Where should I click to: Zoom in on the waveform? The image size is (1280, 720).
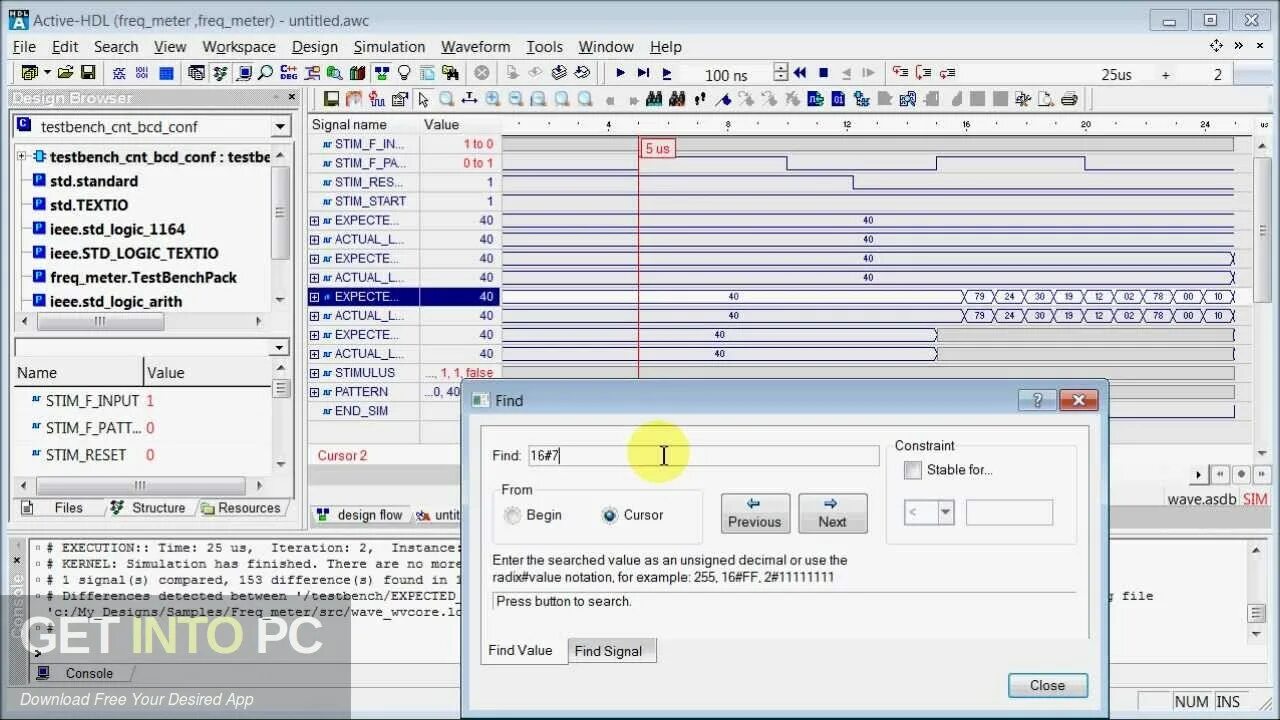pos(493,99)
